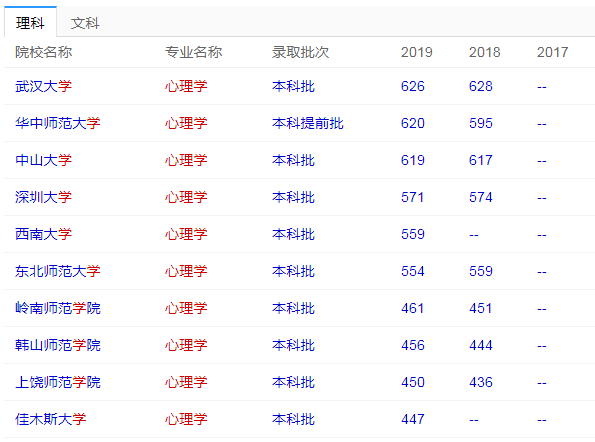Click the 2018 score 574
595x442 pixels.
coord(481,197)
